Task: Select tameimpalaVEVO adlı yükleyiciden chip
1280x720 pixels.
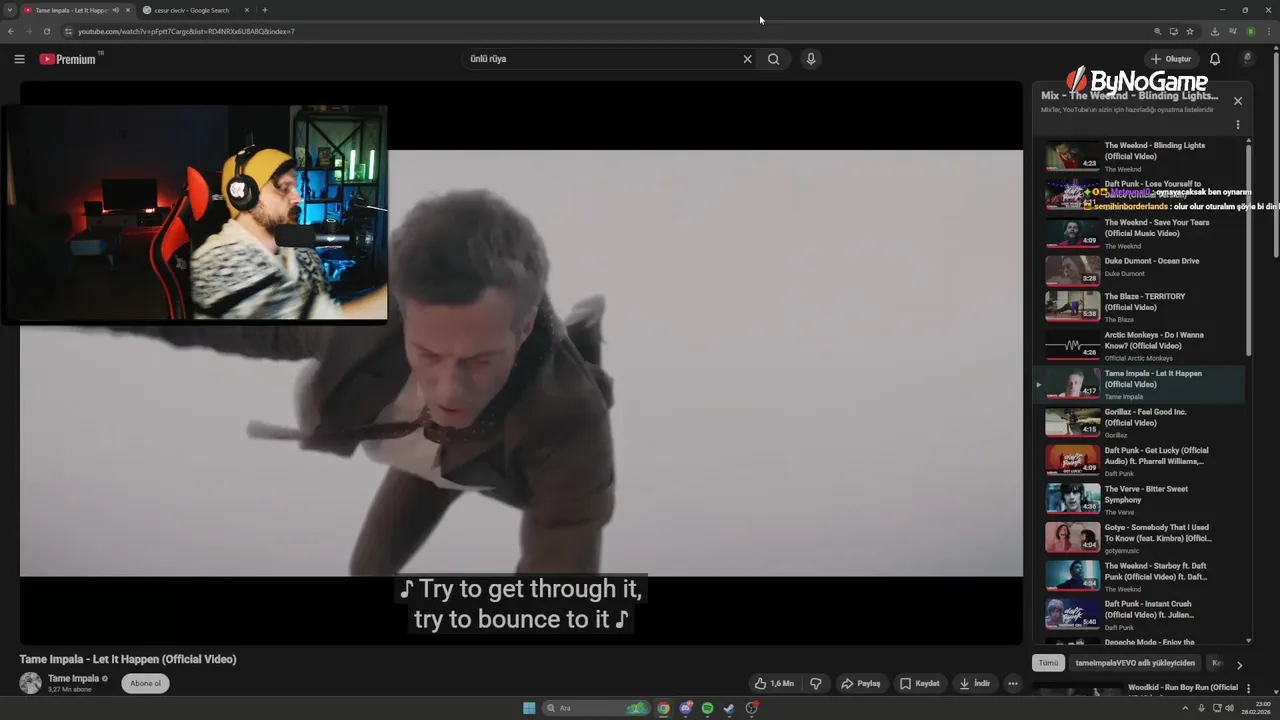Action: tap(1135, 663)
